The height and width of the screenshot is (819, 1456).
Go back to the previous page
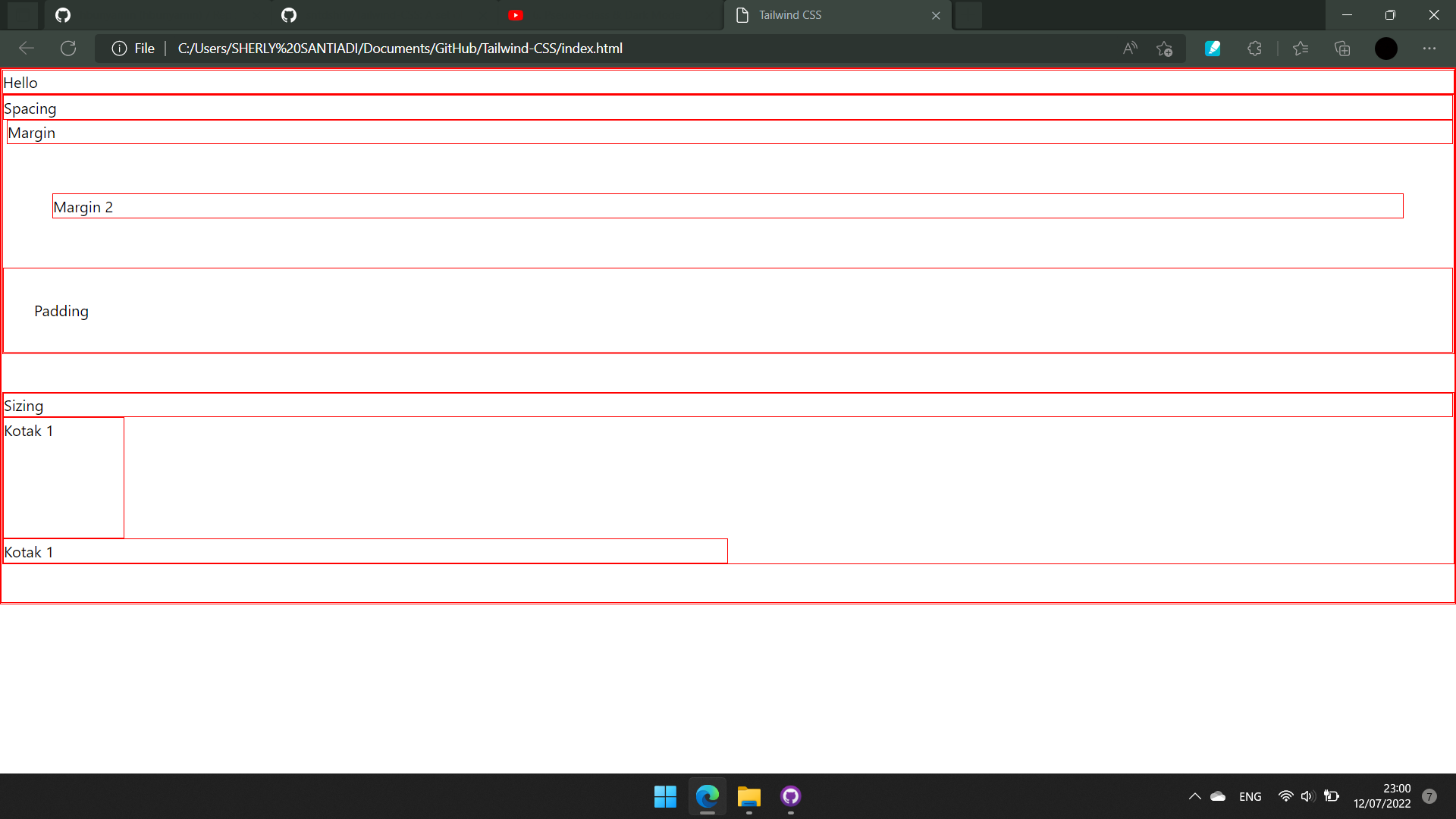pos(26,48)
